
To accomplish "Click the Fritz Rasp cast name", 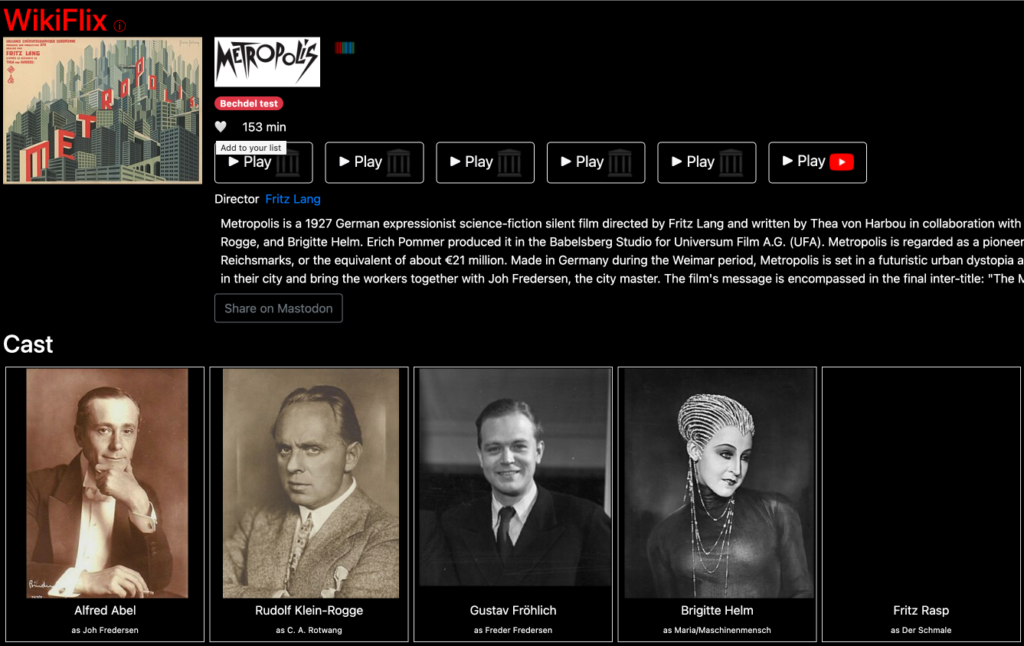I will pos(921,611).
